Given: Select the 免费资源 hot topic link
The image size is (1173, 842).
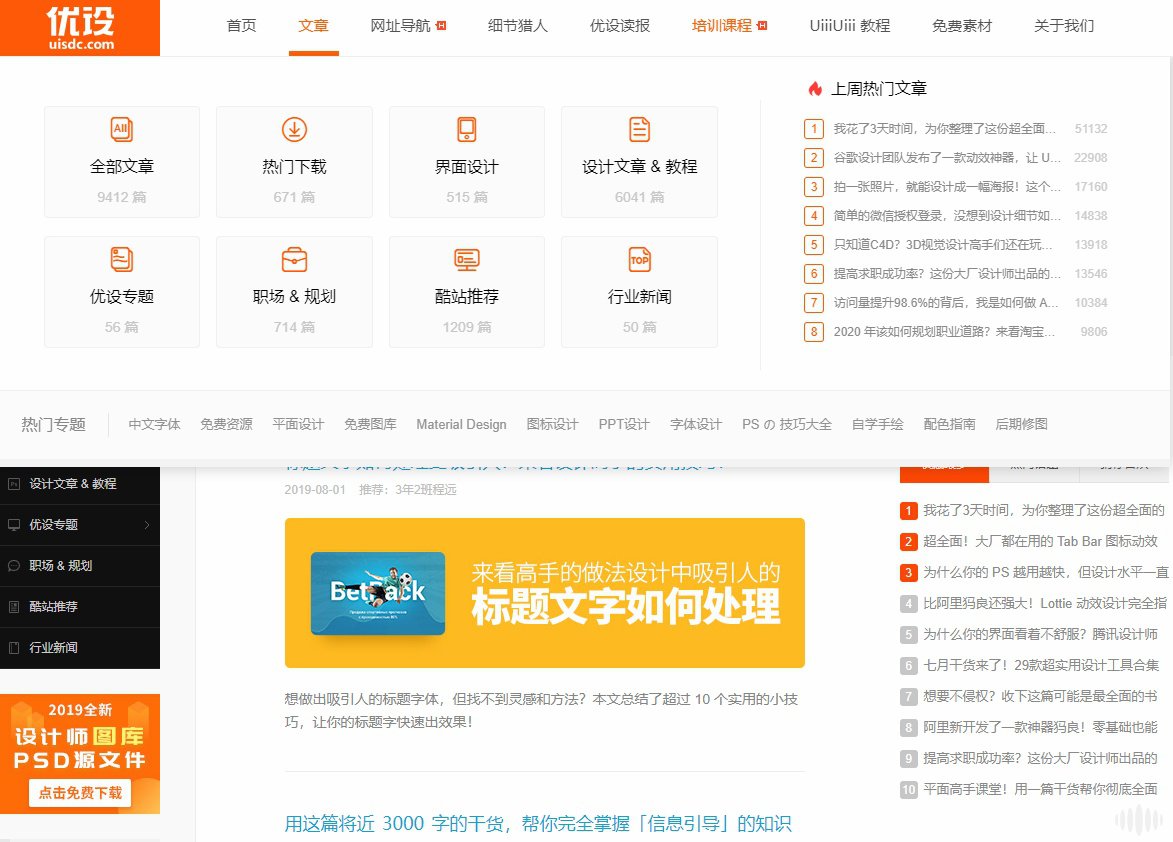Looking at the screenshot, I should [x=226, y=424].
